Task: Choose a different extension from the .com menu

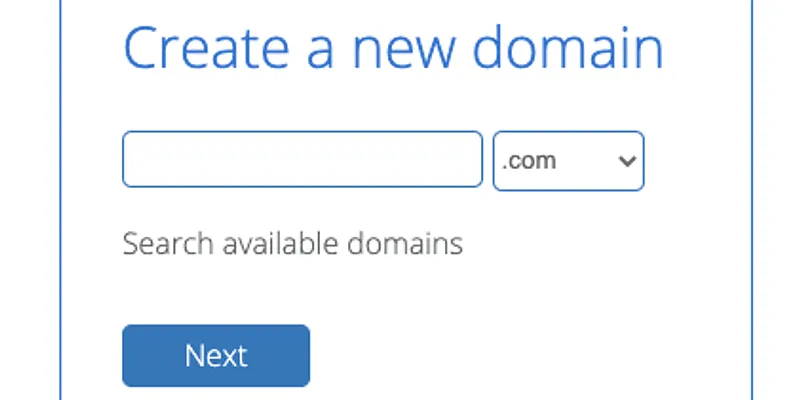Action: coord(568,161)
